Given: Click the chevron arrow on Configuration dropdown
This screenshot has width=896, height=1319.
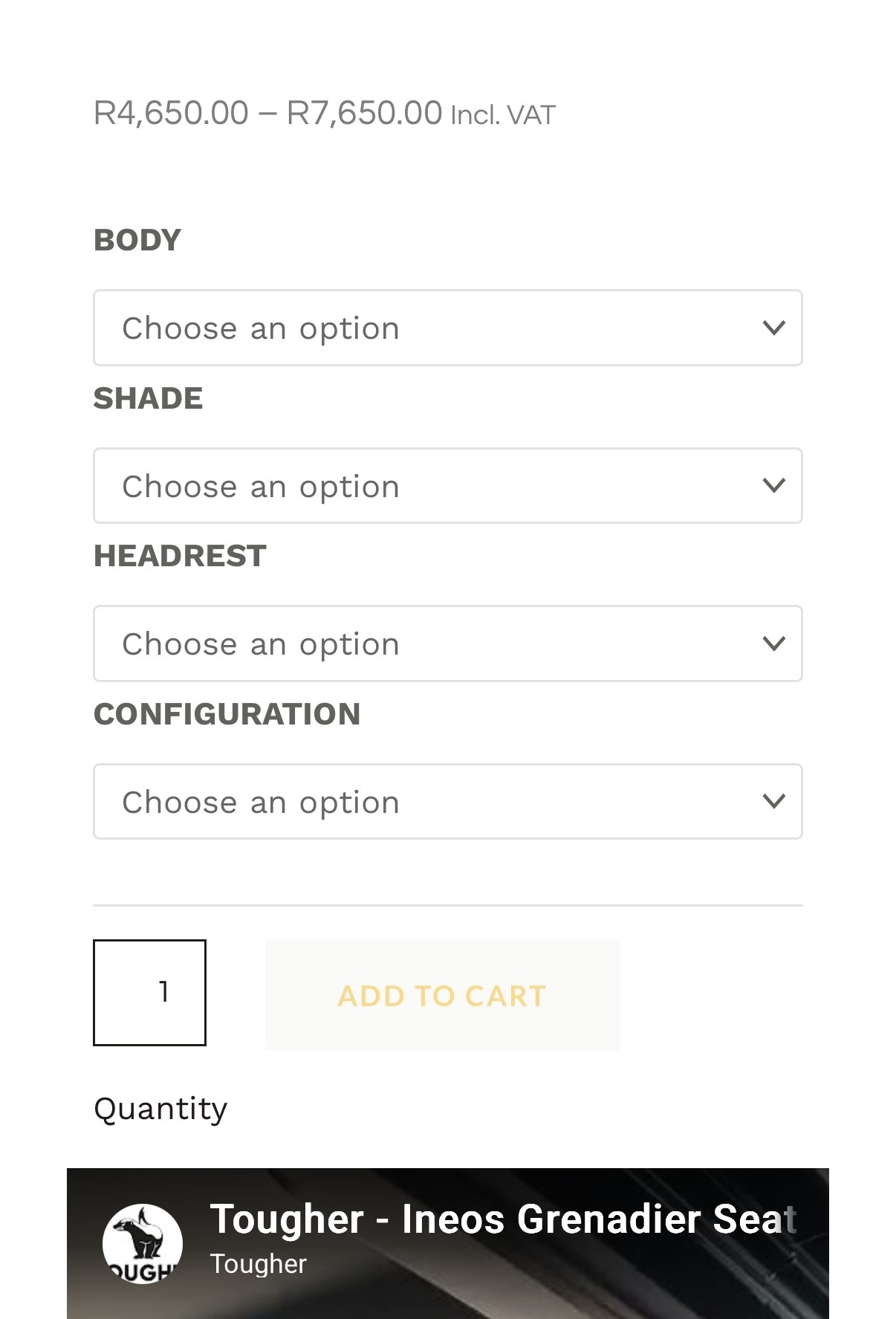Looking at the screenshot, I should [x=774, y=802].
